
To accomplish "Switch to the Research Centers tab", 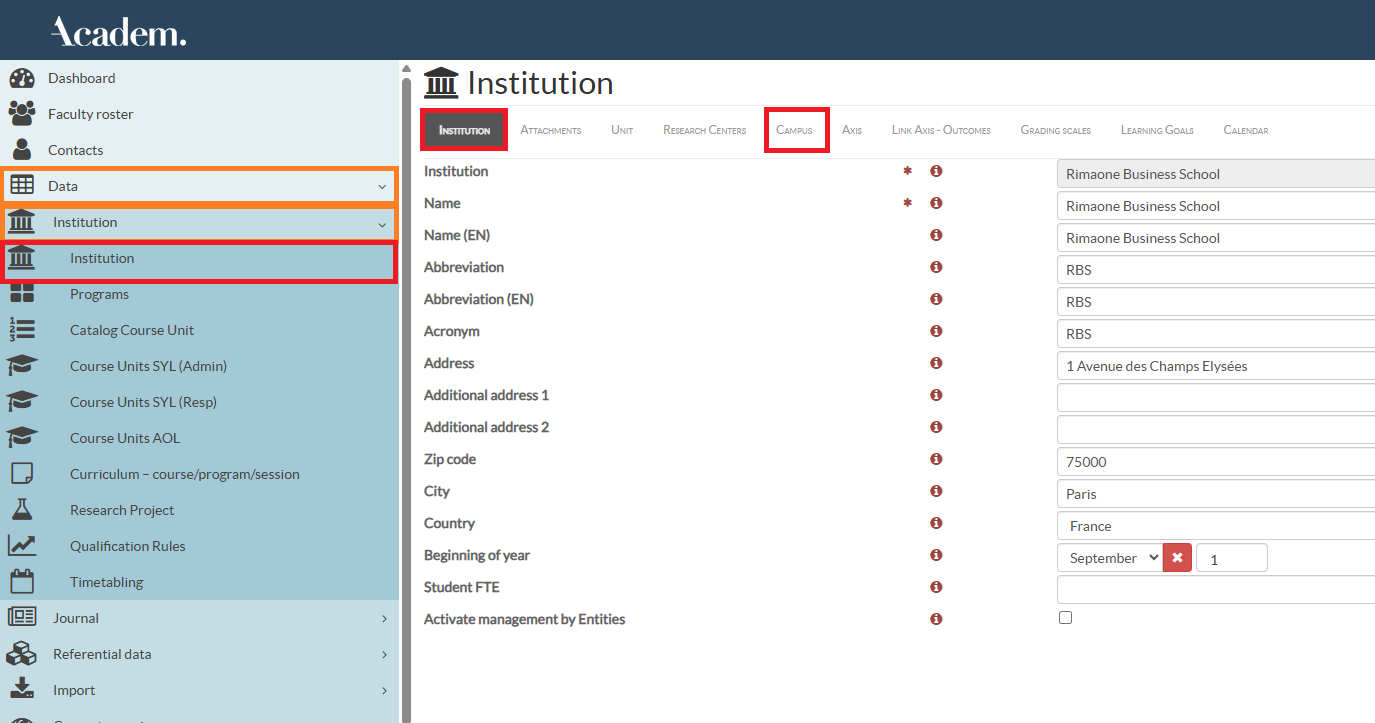I will (704, 131).
